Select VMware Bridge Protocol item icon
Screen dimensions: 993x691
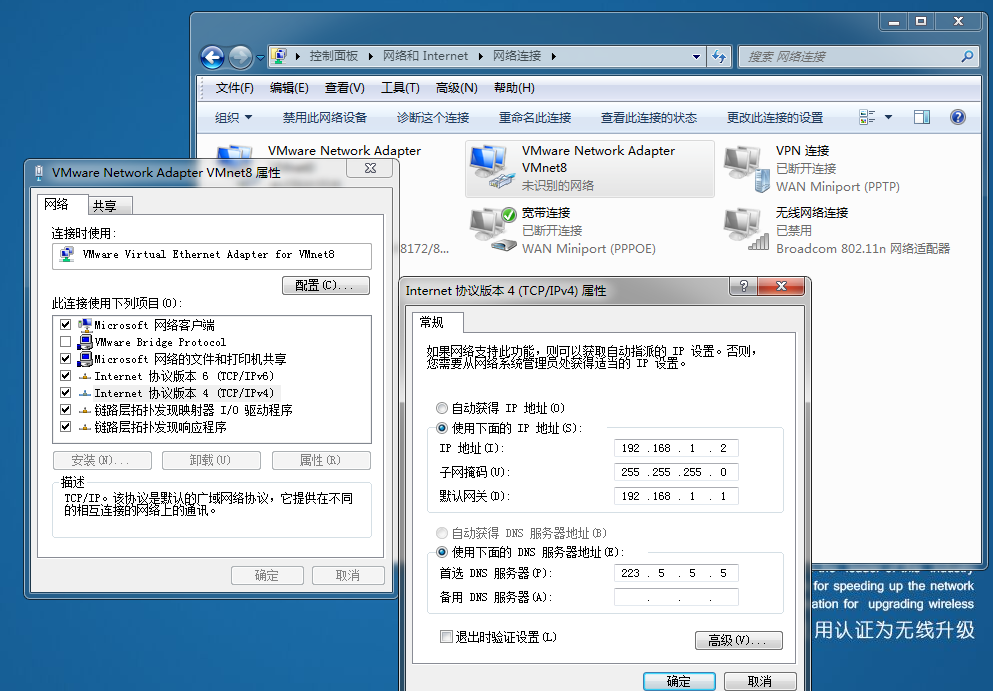tap(85, 342)
